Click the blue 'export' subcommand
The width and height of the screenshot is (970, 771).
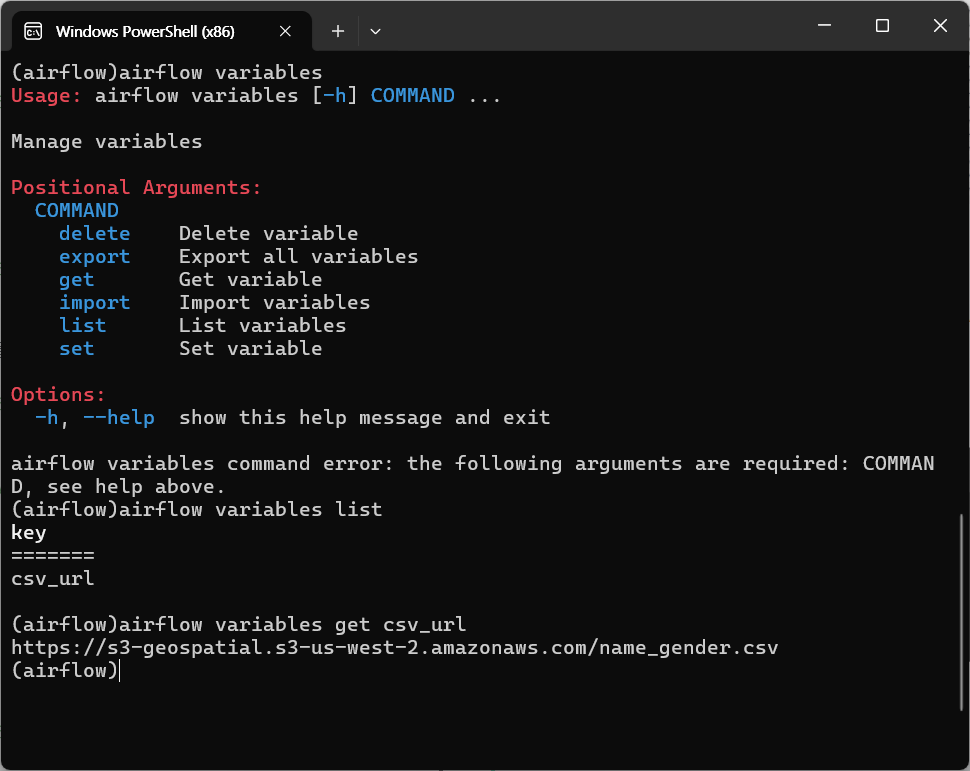click(x=95, y=256)
